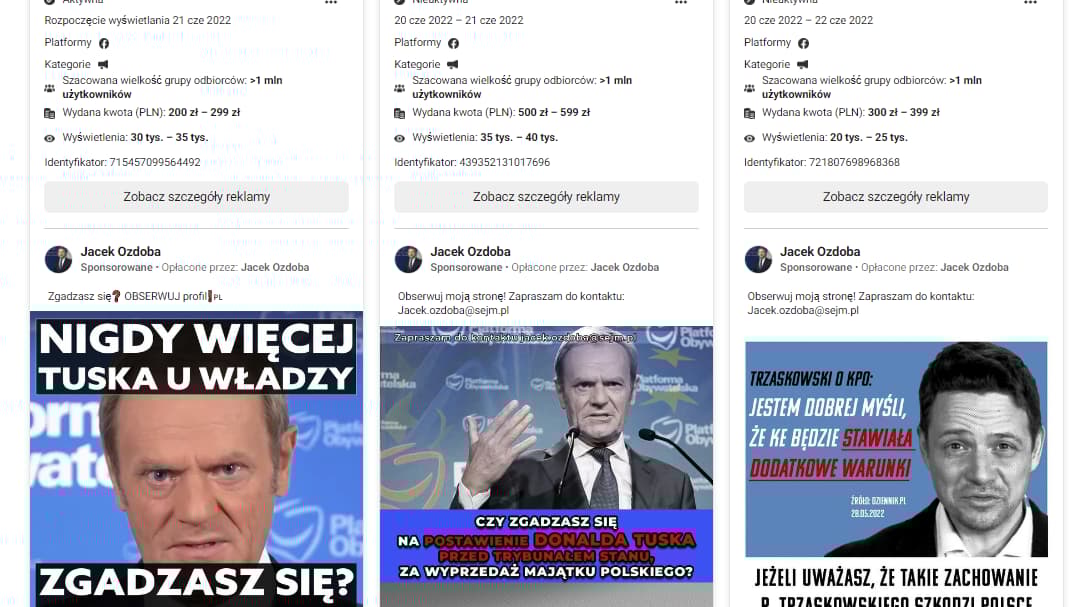Open the Nigdy więcej Tuska u władzy ad image
The height and width of the screenshot is (607, 1081).
coord(196,459)
